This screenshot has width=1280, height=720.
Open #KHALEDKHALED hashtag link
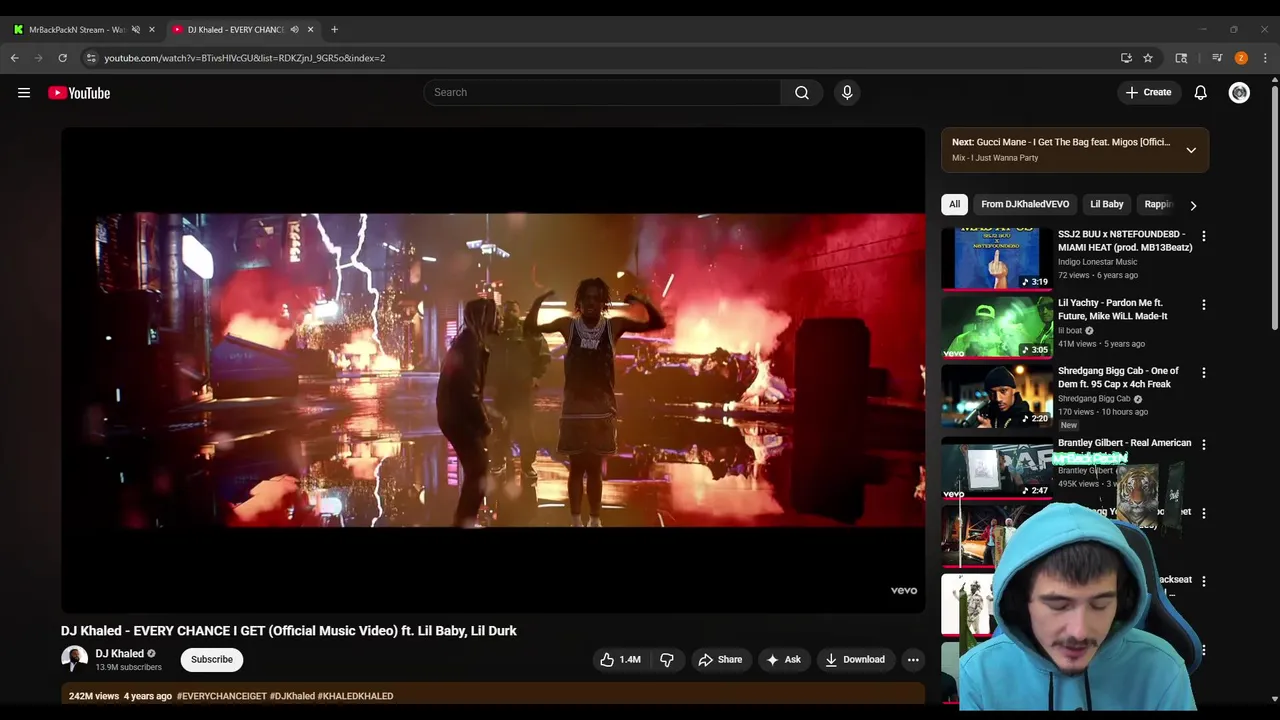[355, 696]
